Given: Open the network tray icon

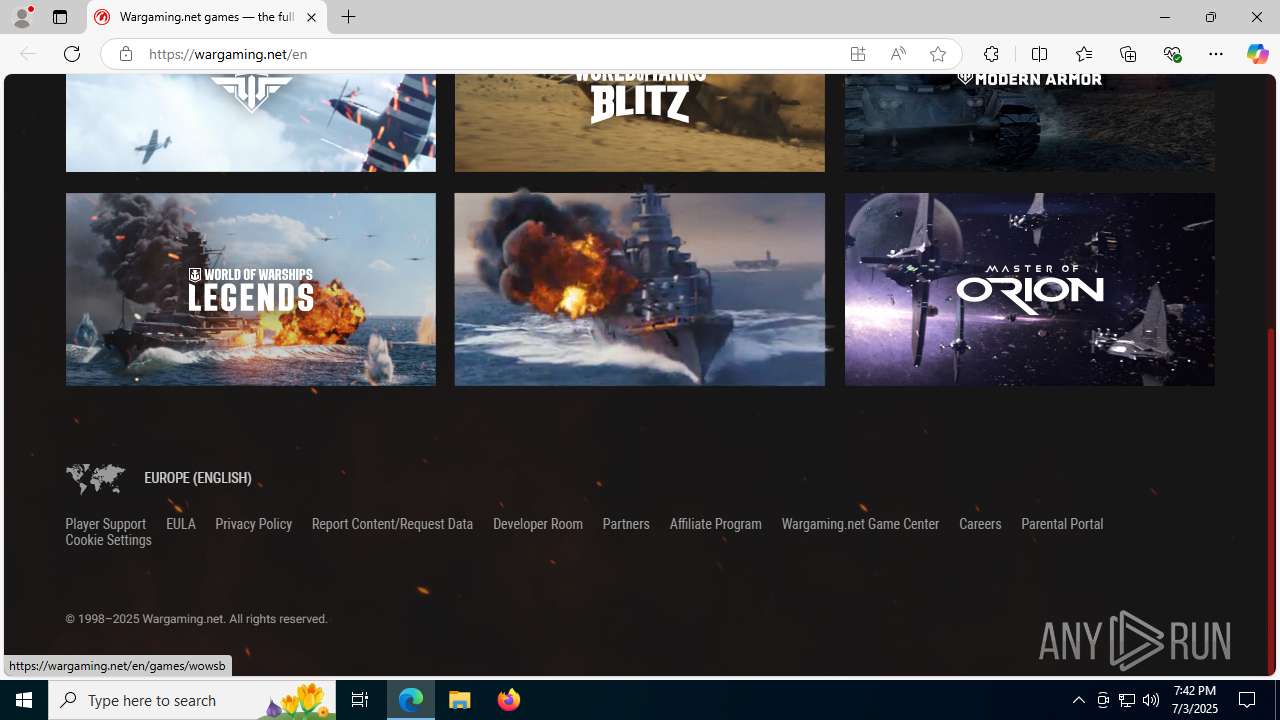Looking at the screenshot, I should (1127, 700).
